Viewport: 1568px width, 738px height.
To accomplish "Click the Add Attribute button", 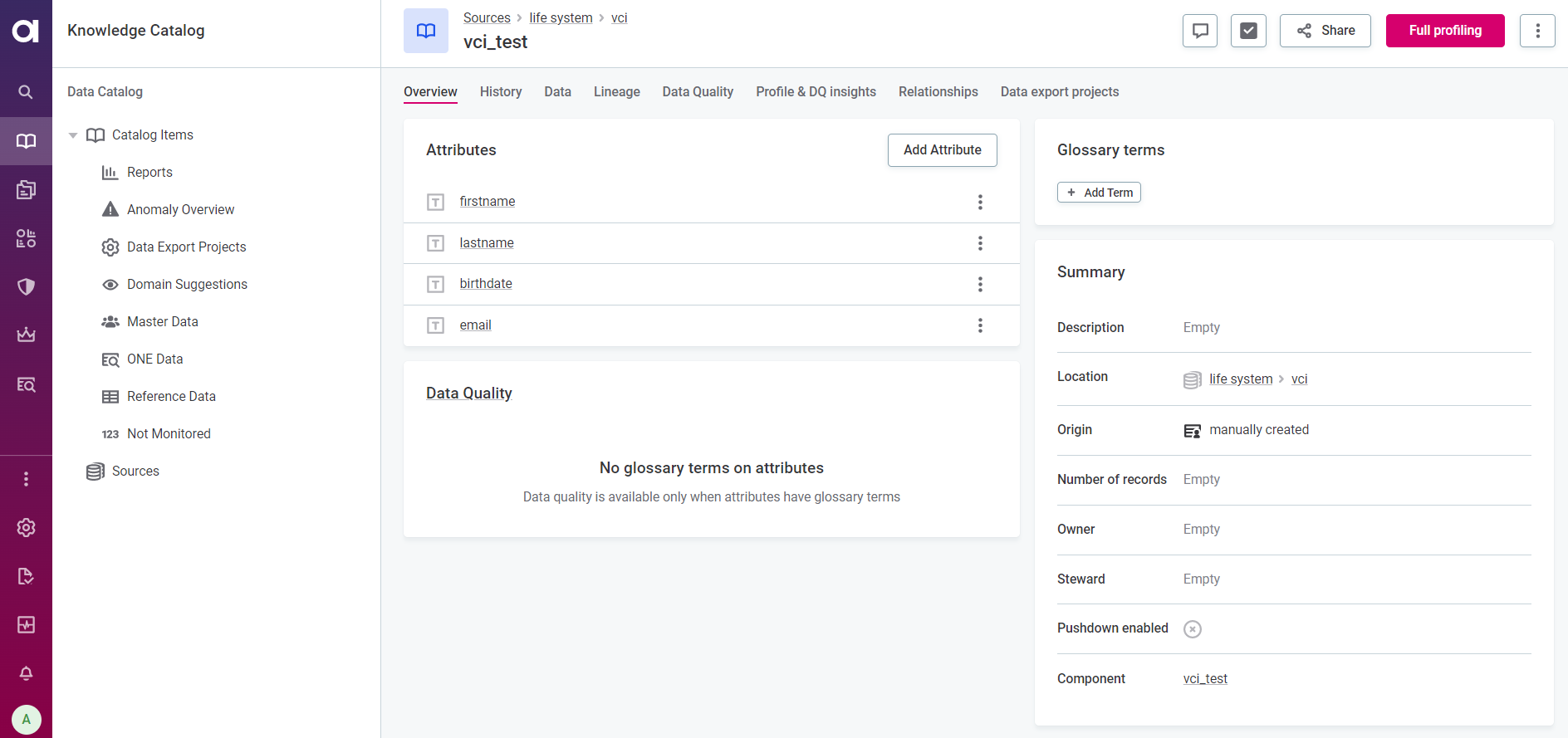I will (942, 150).
